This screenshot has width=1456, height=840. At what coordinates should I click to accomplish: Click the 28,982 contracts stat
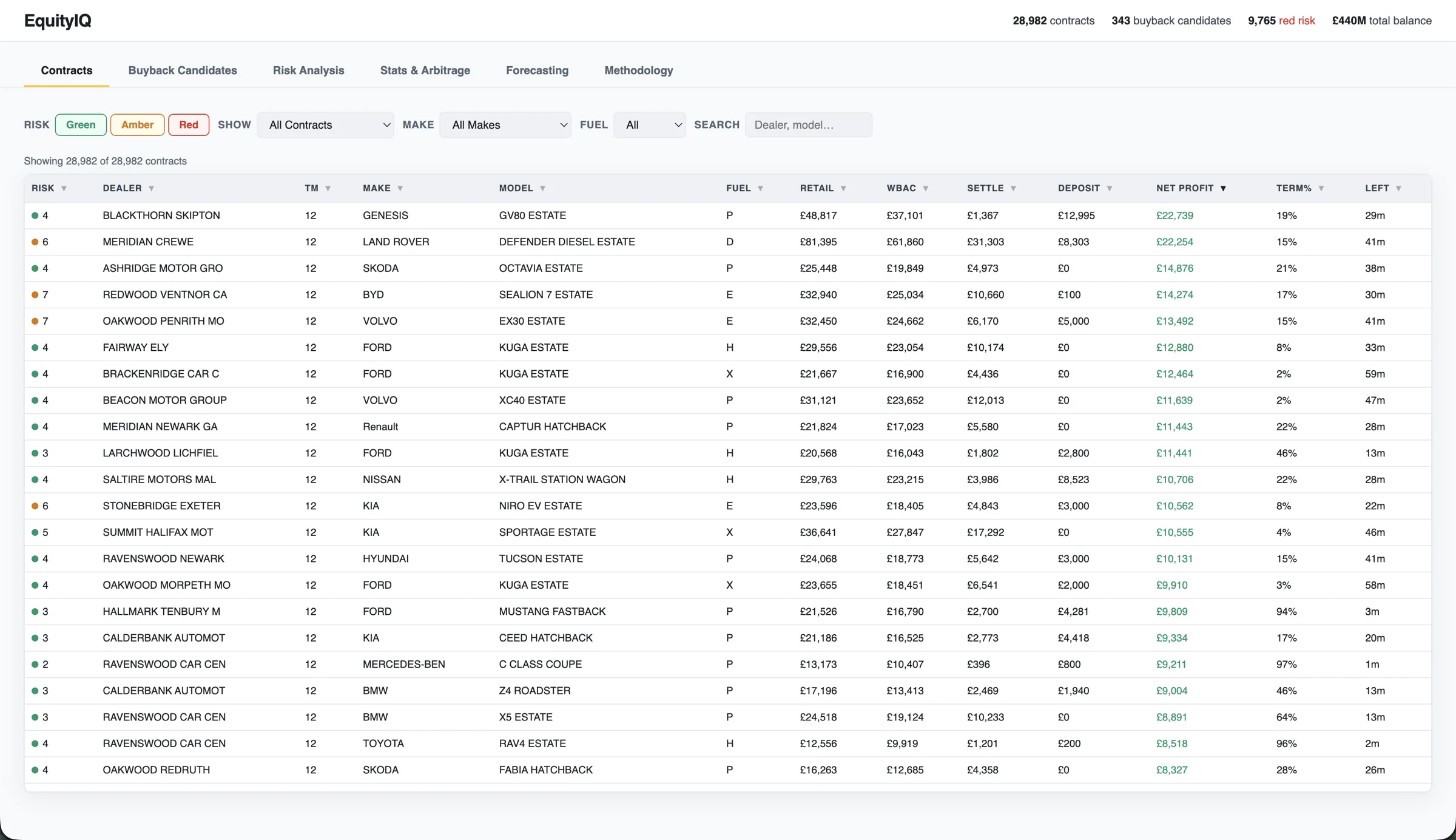tap(1053, 21)
